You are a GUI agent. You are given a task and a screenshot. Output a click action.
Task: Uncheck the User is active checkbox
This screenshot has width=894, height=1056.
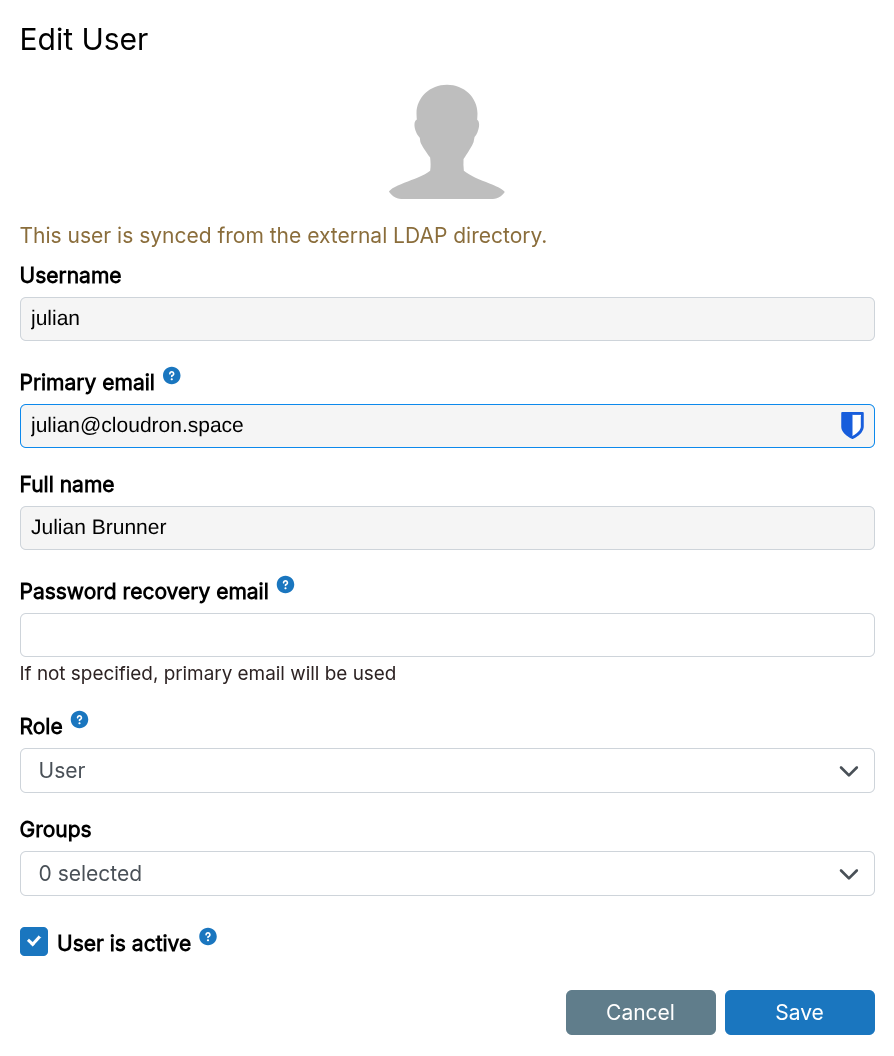(34, 942)
